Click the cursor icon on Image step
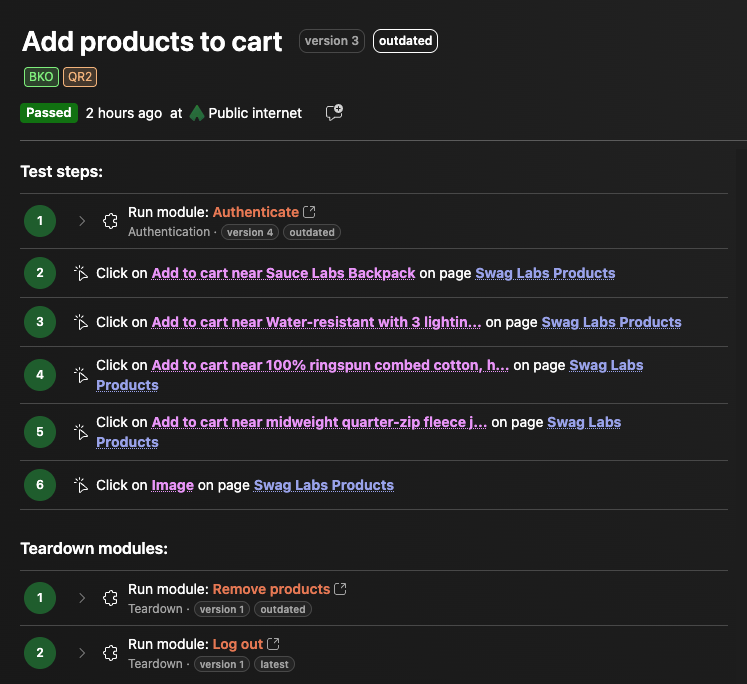The width and height of the screenshot is (747, 684). [81, 485]
